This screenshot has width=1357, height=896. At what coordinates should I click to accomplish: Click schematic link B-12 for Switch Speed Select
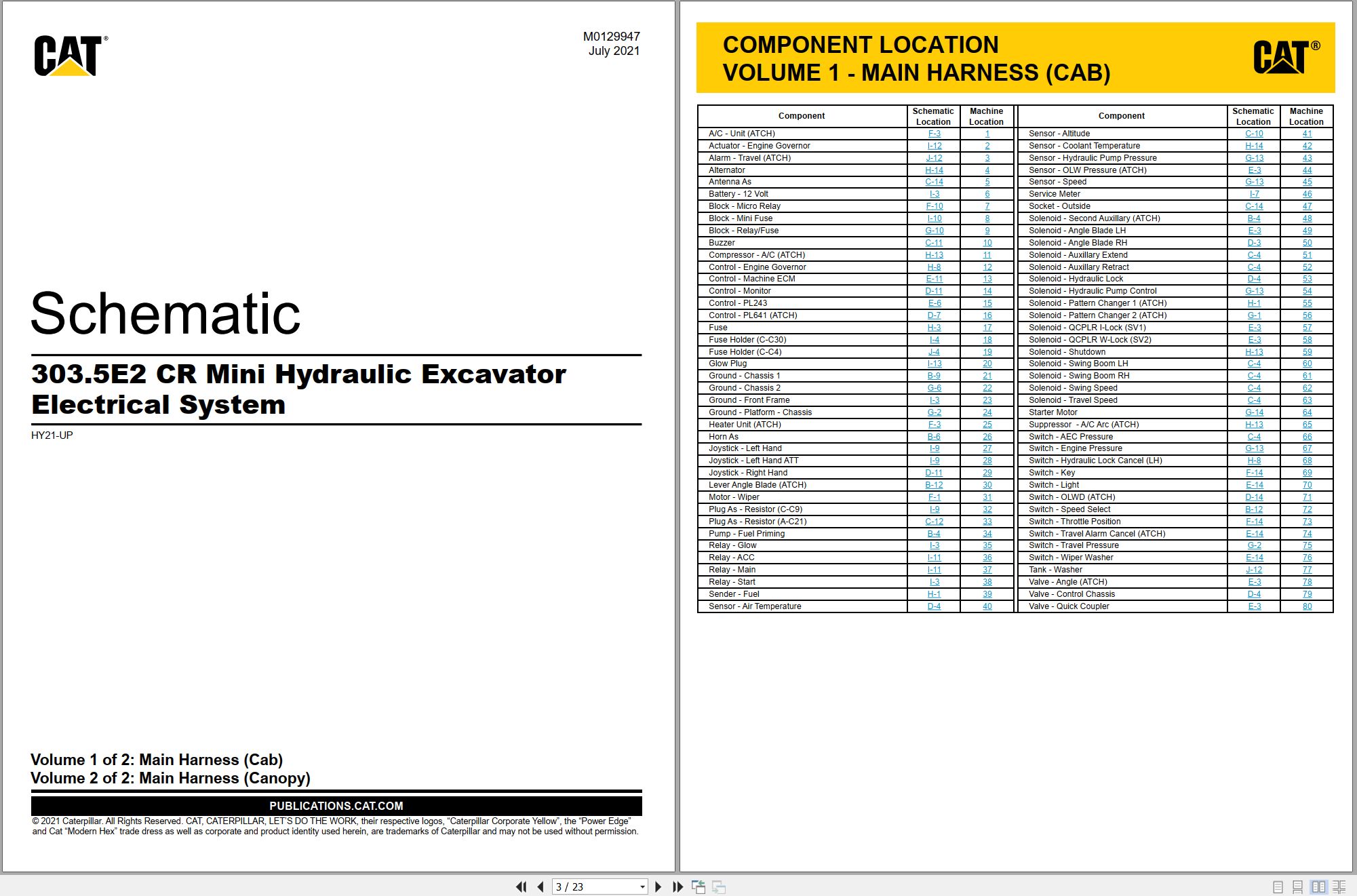click(x=1254, y=509)
